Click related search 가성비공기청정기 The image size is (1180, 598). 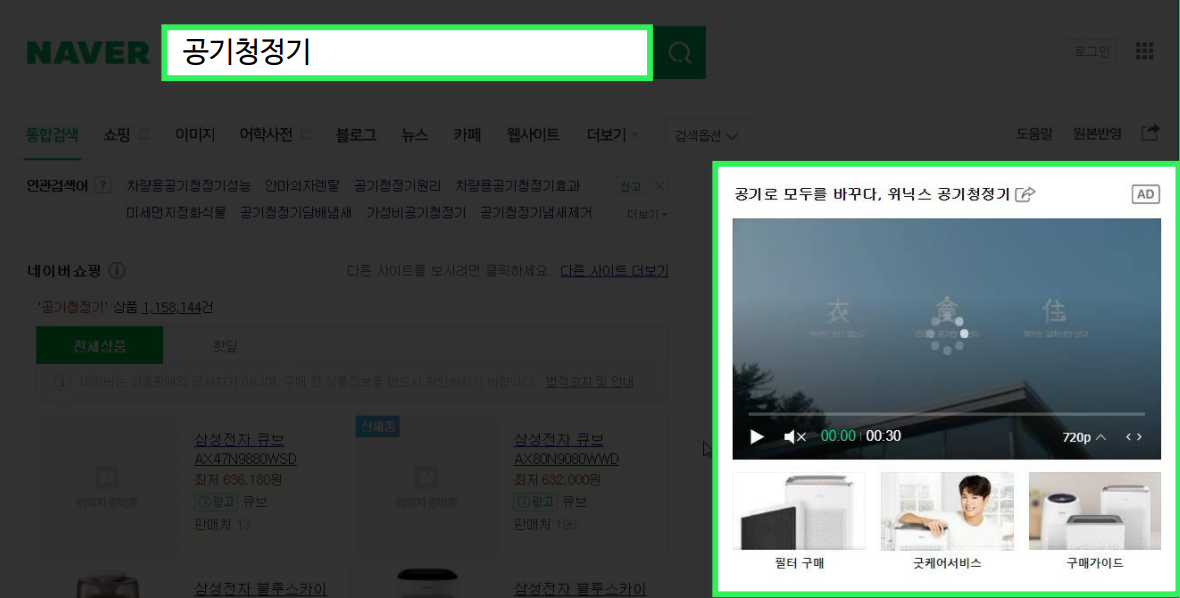[x=416, y=213]
